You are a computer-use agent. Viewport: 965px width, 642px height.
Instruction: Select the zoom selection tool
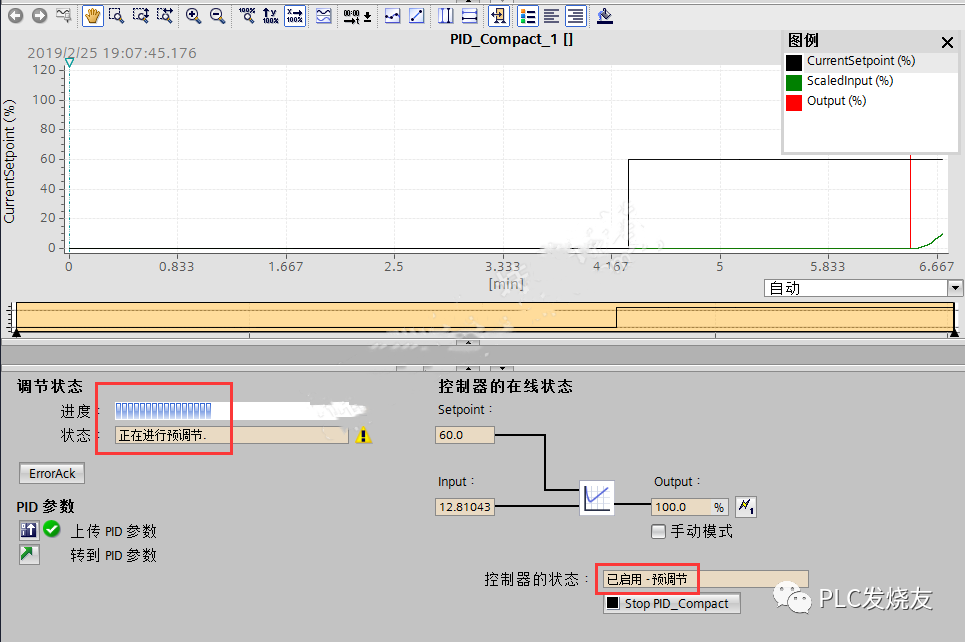point(116,15)
